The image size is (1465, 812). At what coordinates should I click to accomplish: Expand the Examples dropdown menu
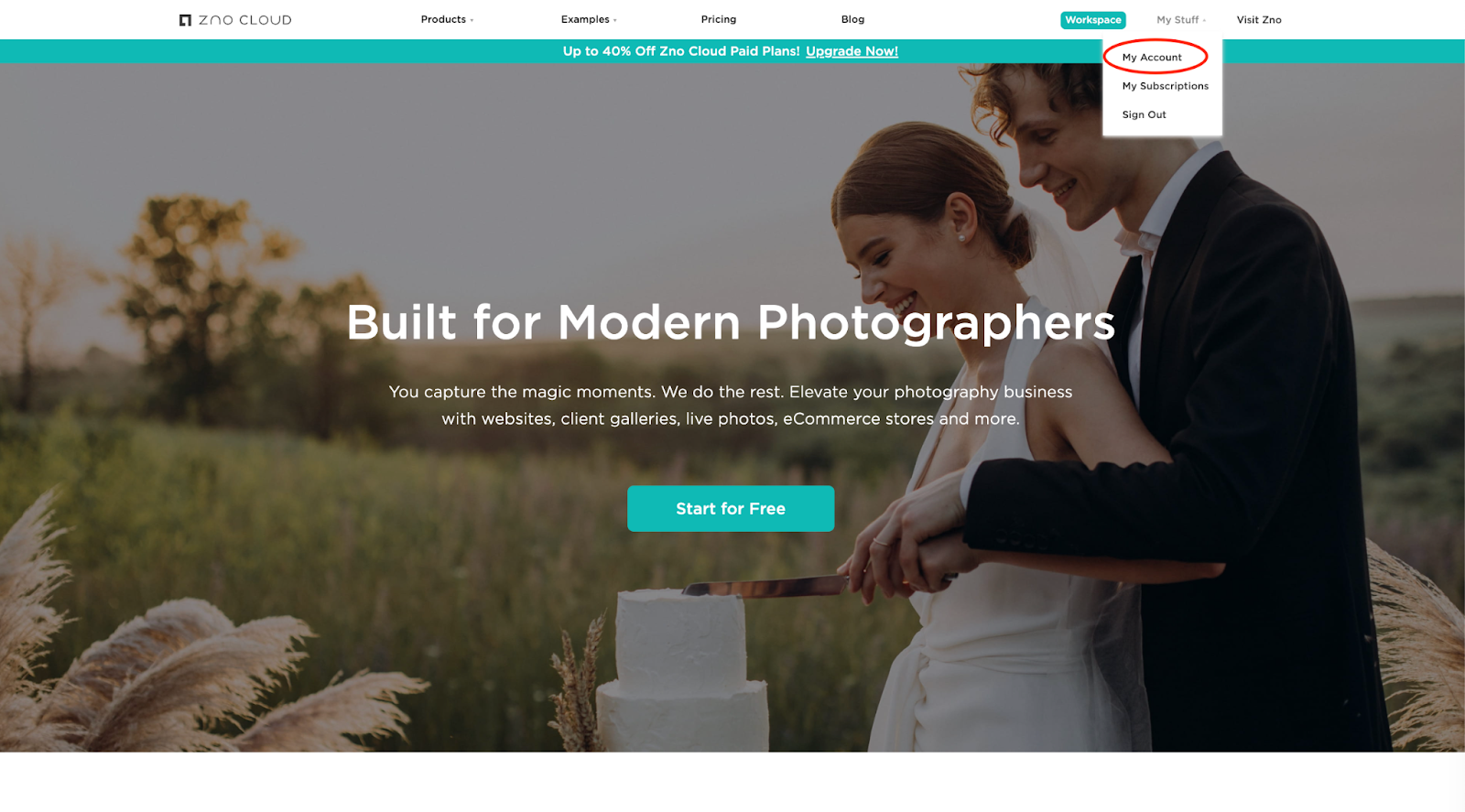(589, 19)
